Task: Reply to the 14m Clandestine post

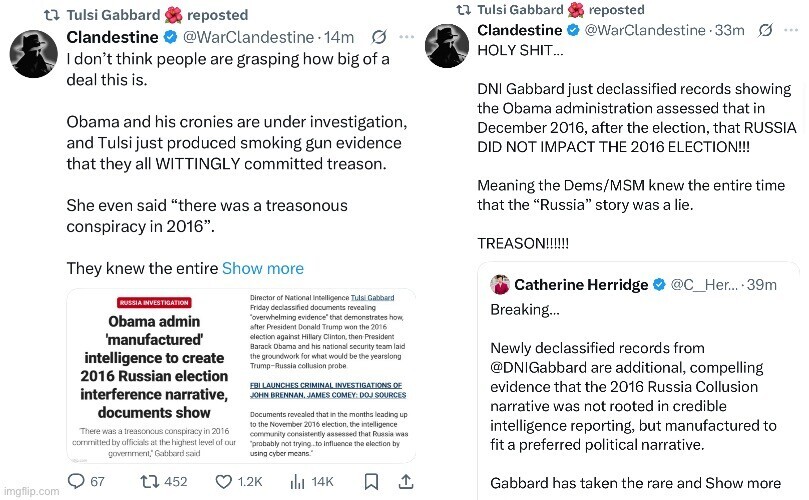Action: pyautogui.click(x=77, y=481)
